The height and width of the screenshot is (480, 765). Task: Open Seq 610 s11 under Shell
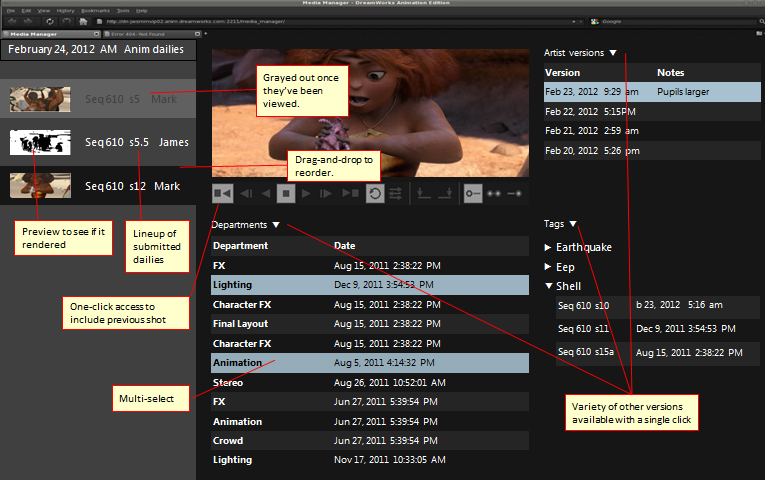tap(658, 329)
